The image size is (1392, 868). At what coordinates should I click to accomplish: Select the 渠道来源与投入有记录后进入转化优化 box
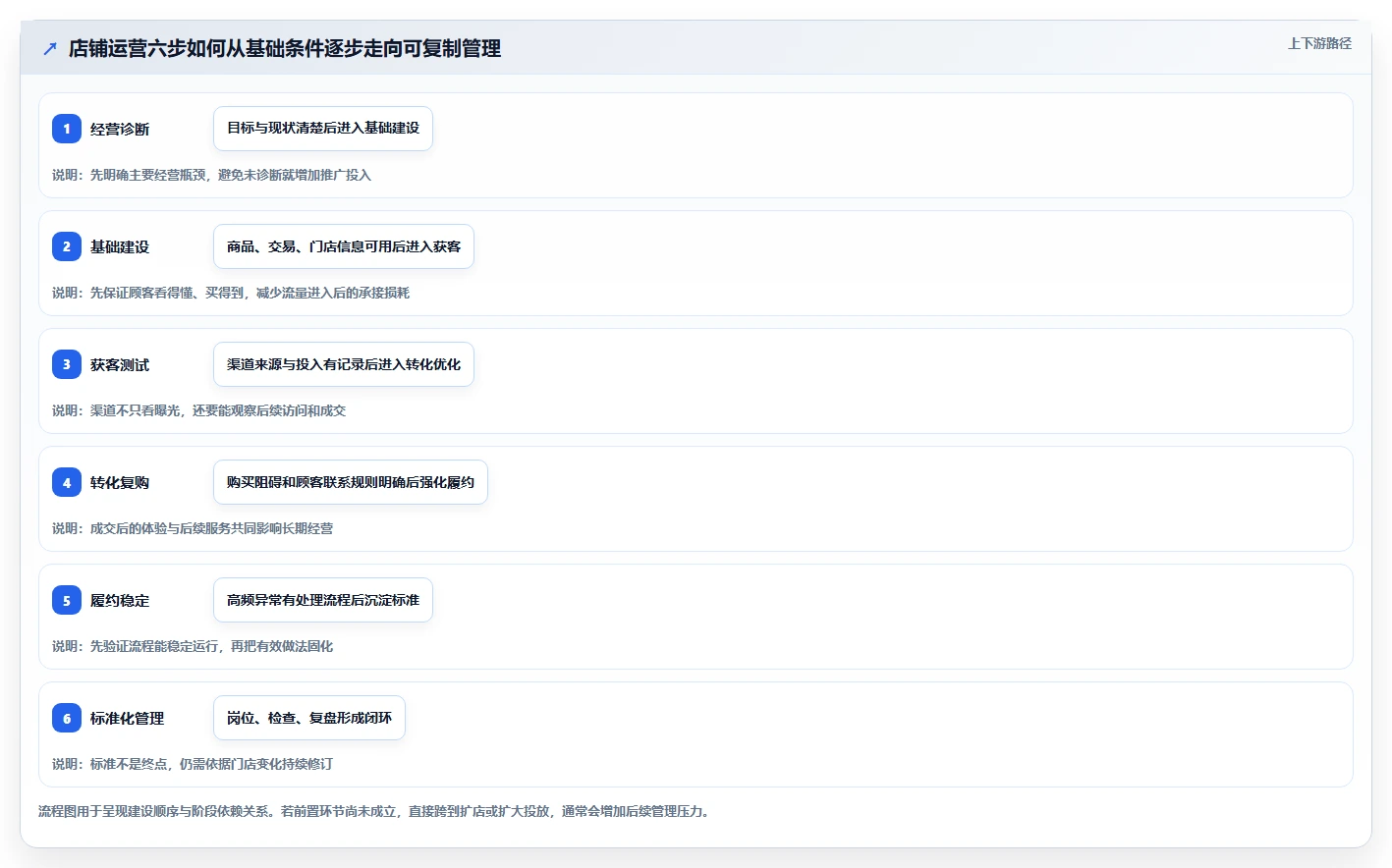(344, 364)
